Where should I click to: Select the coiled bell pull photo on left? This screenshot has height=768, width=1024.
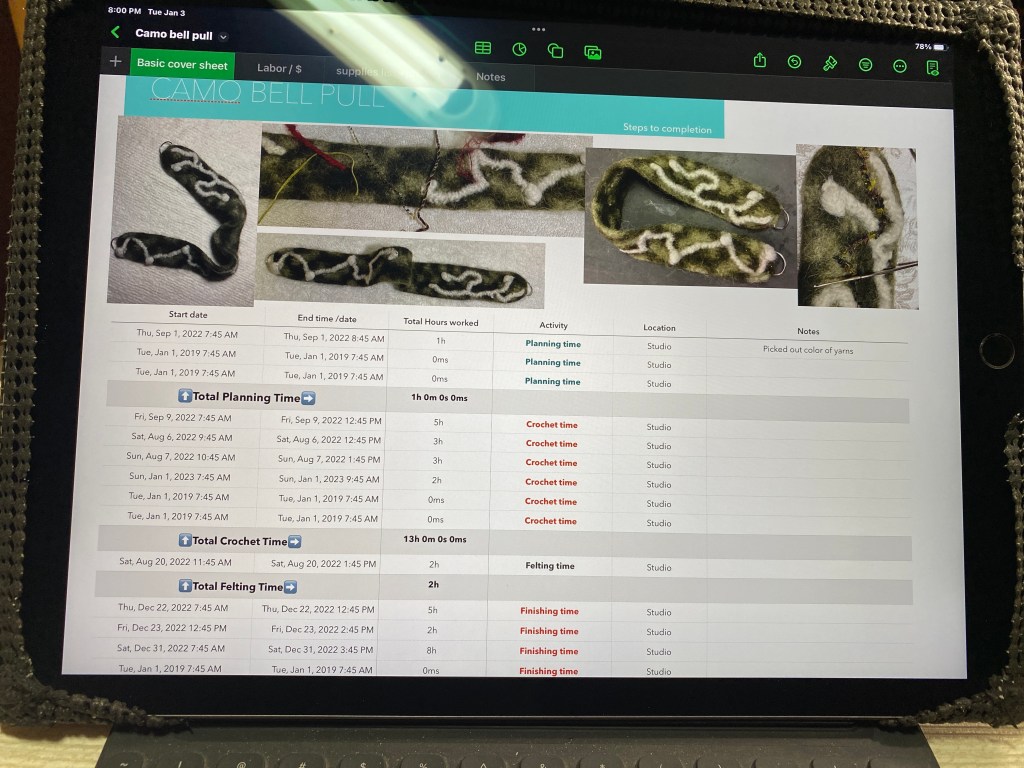[178, 211]
